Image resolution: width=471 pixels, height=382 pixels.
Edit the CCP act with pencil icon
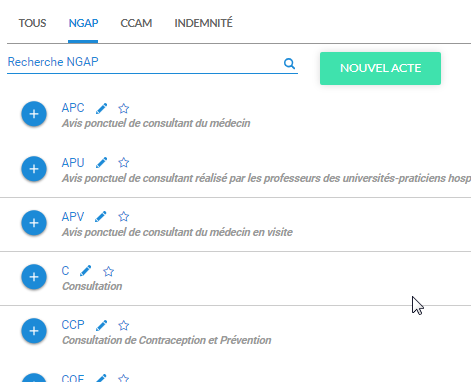(x=102, y=325)
